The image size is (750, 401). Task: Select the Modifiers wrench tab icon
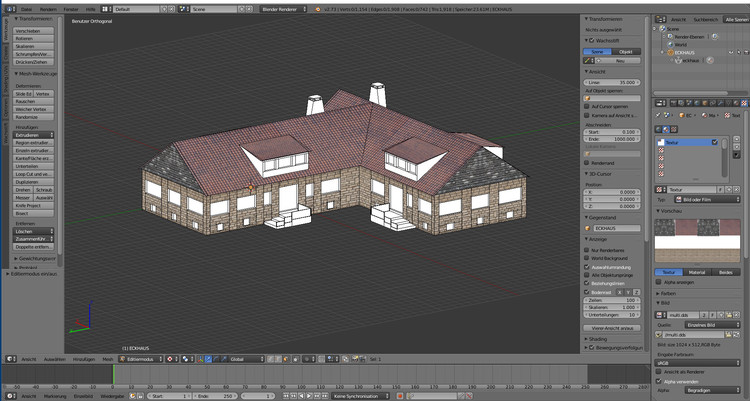pyautogui.click(x=720, y=103)
